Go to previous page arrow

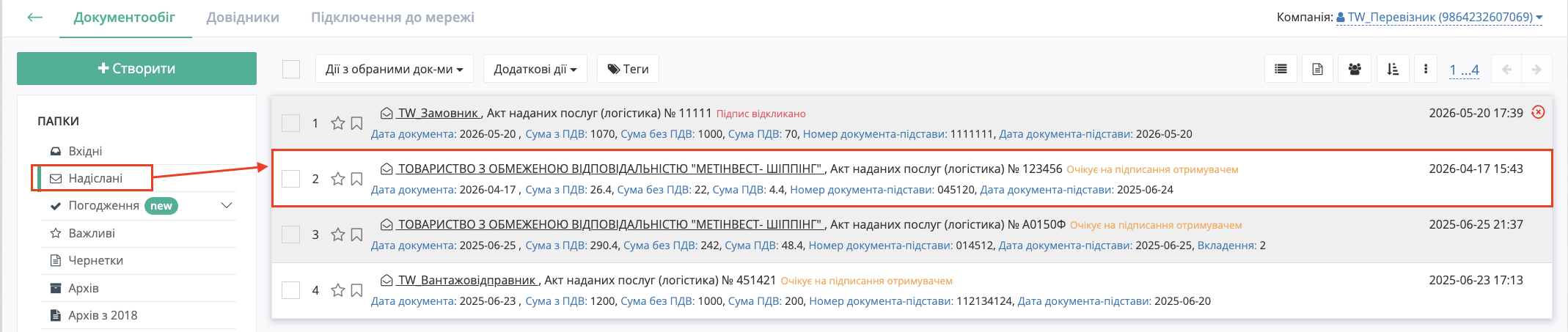[1507, 69]
